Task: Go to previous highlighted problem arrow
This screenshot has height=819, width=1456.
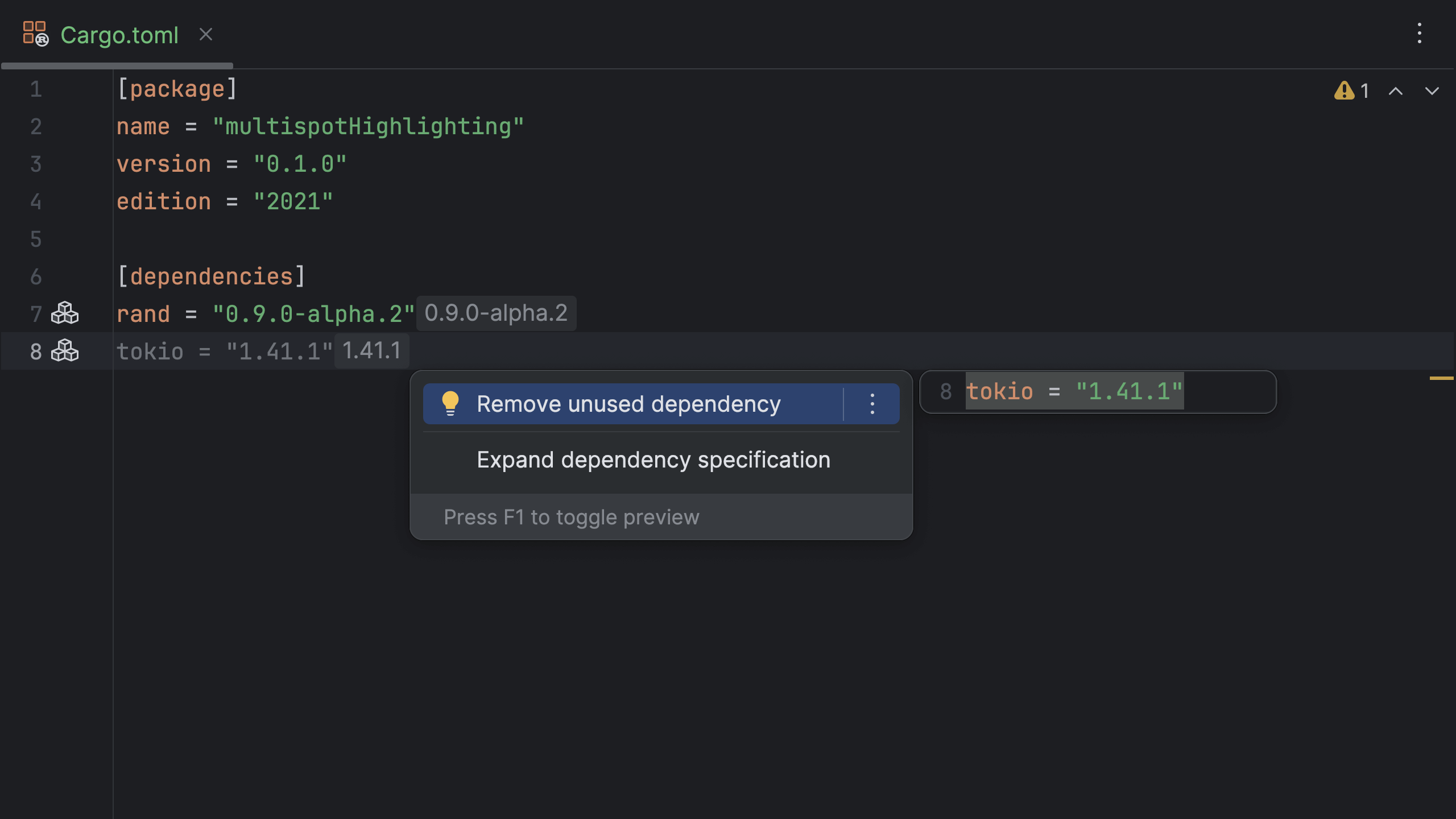Action: click(x=1396, y=91)
